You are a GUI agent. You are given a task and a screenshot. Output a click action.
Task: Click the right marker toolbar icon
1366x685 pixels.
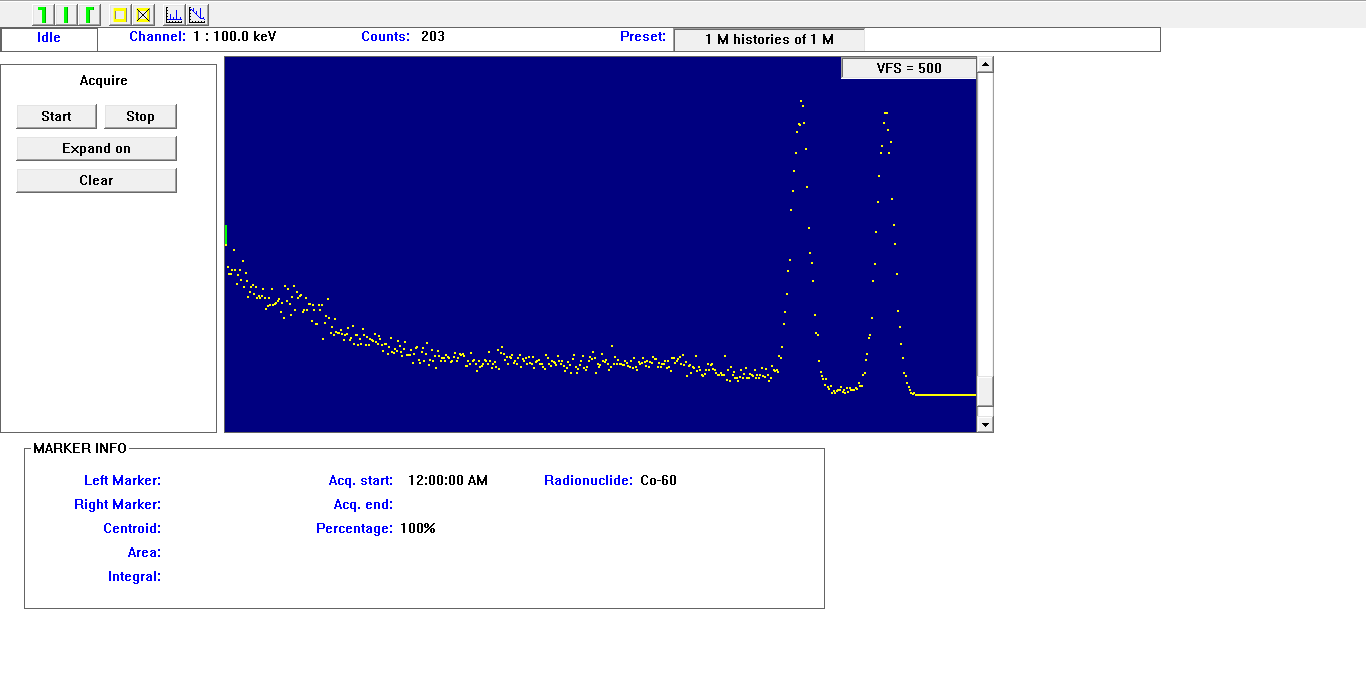[x=89, y=14]
